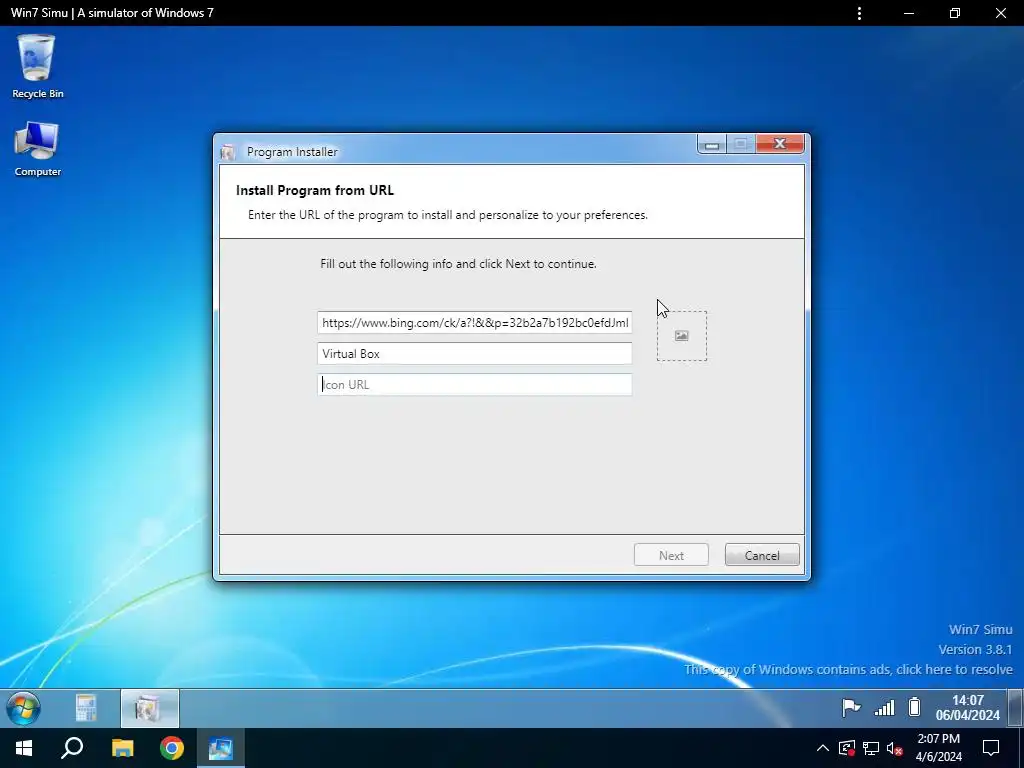This screenshot has height=768, width=1024.
Task: Click the program URL field with bing link
Action: 474,323
